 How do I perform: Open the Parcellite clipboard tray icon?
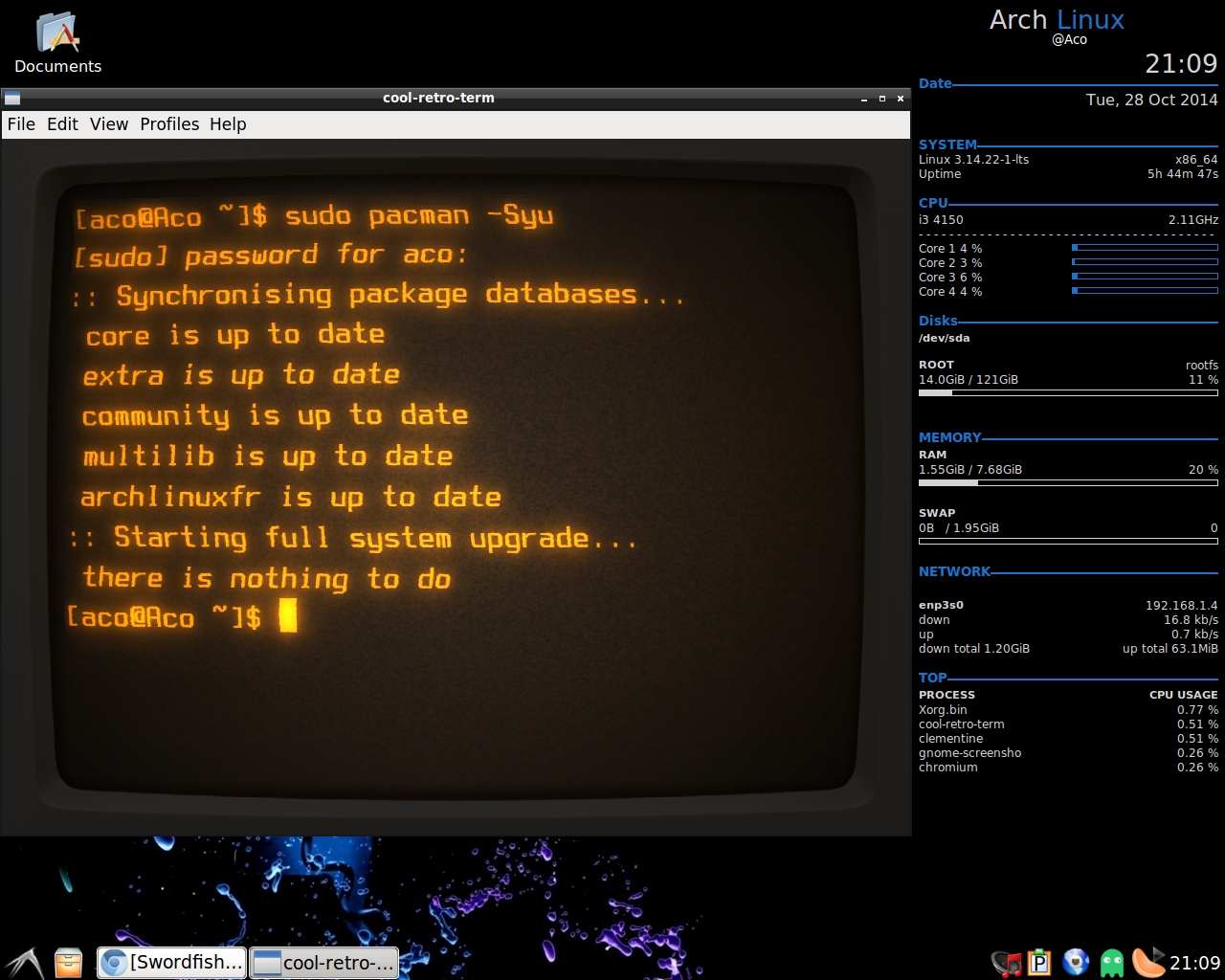[1039, 962]
